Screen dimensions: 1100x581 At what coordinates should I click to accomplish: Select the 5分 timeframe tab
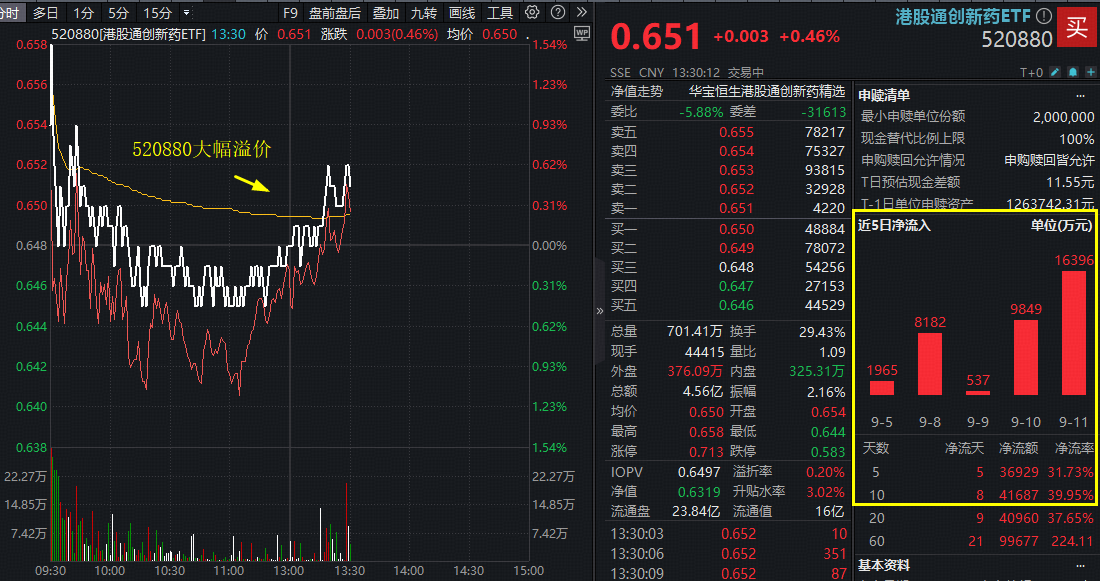pos(118,13)
